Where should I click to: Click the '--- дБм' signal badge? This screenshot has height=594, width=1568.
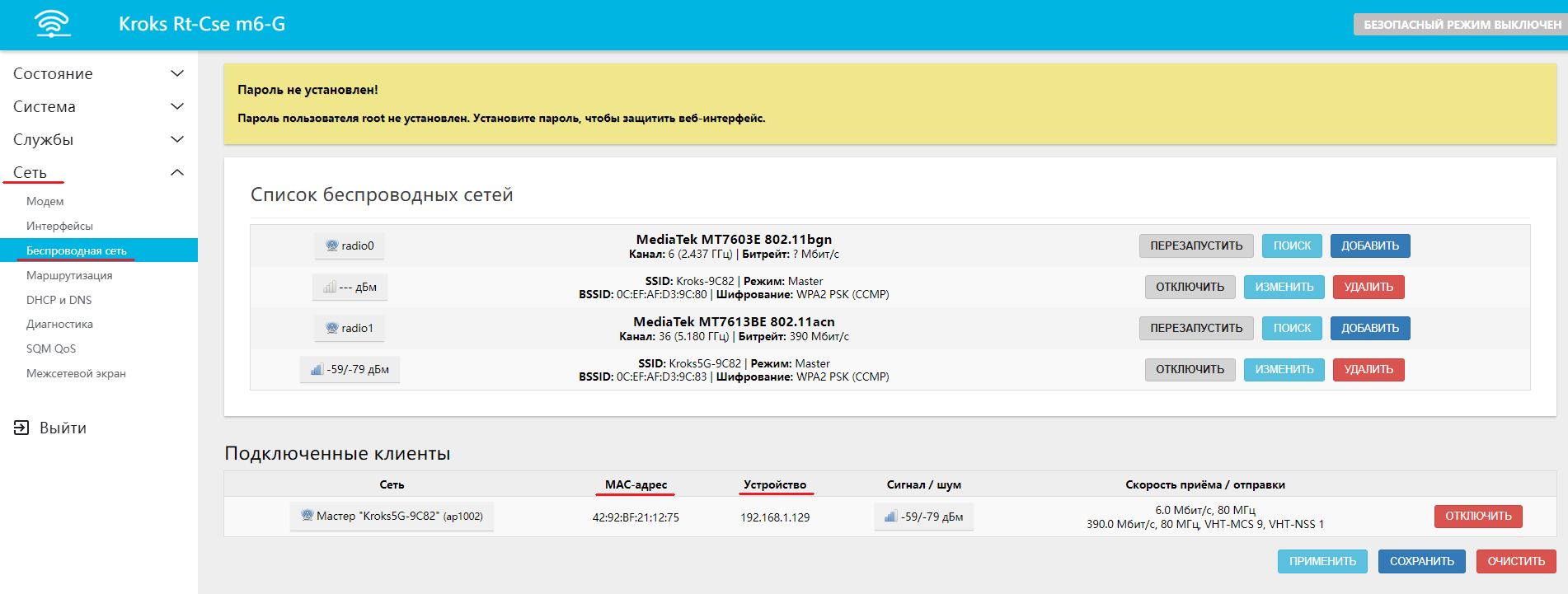pyautogui.click(x=350, y=287)
